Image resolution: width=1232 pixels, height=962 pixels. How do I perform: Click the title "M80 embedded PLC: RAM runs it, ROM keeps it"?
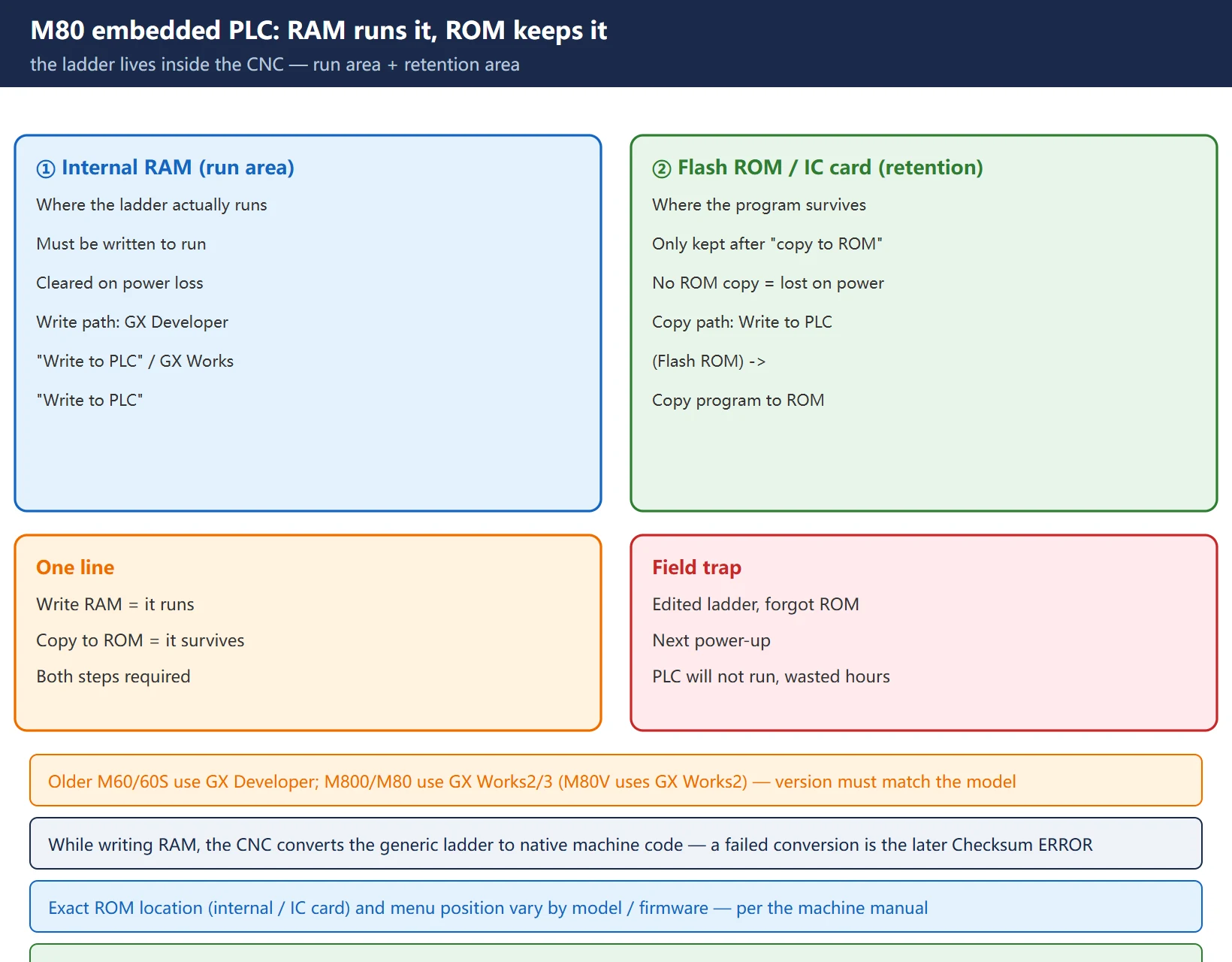(319, 30)
